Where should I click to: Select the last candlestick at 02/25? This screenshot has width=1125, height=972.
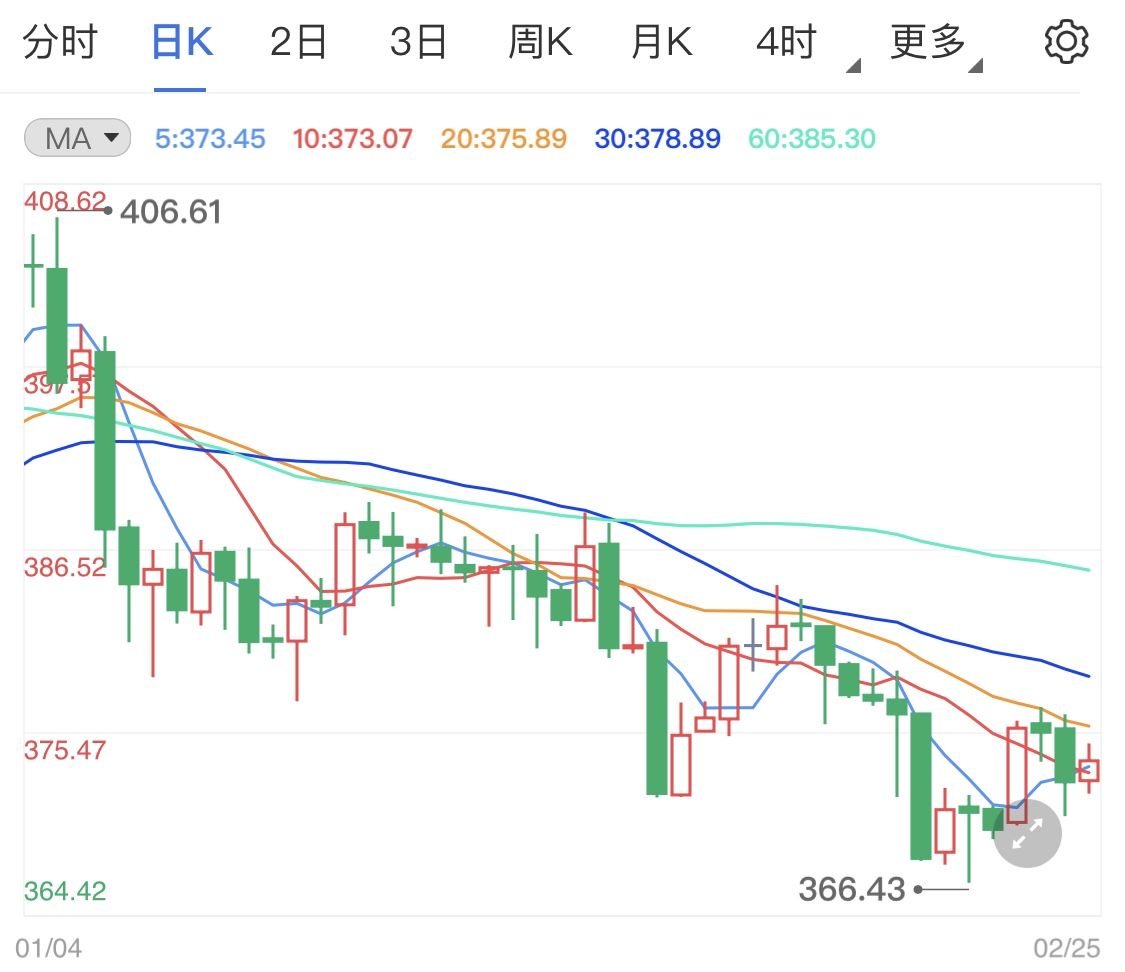coord(1088,769)
